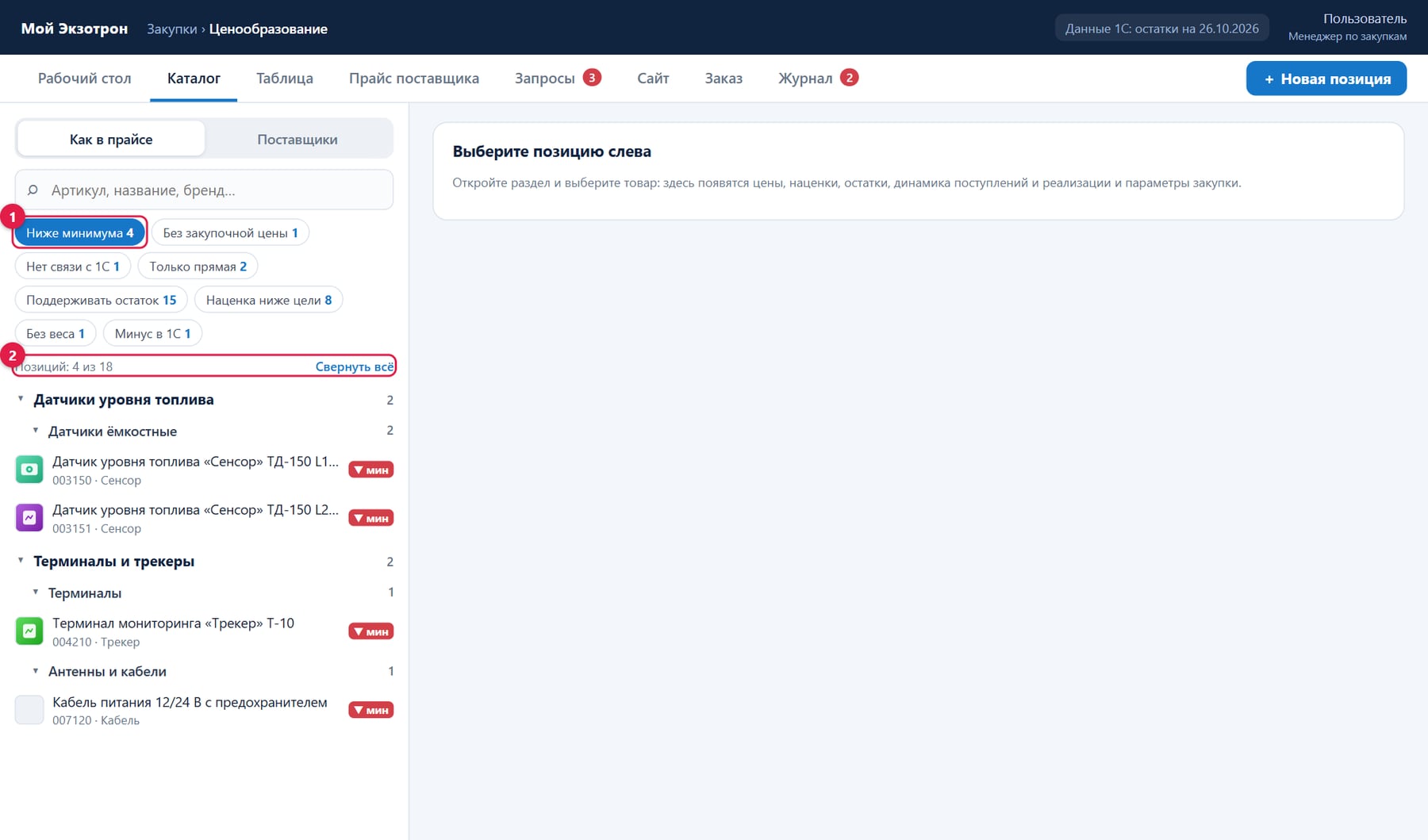Focus the Артикул, название, бренд search field
This screenshot has height=840, width=1428.
click(205, 190)
